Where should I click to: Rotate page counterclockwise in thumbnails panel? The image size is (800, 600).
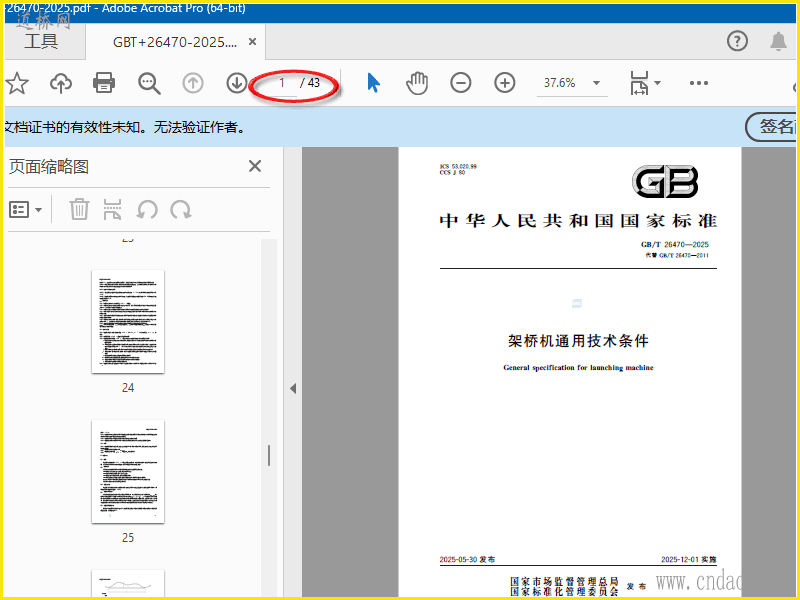point(147,210)
